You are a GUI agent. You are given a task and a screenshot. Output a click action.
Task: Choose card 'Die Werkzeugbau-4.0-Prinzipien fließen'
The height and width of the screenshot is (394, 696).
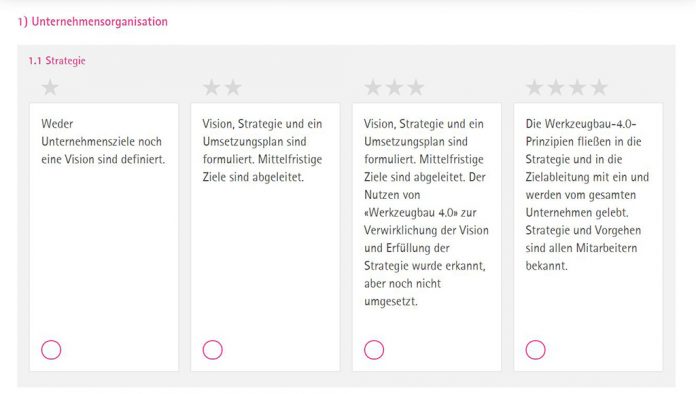click(x=589, y=237)
